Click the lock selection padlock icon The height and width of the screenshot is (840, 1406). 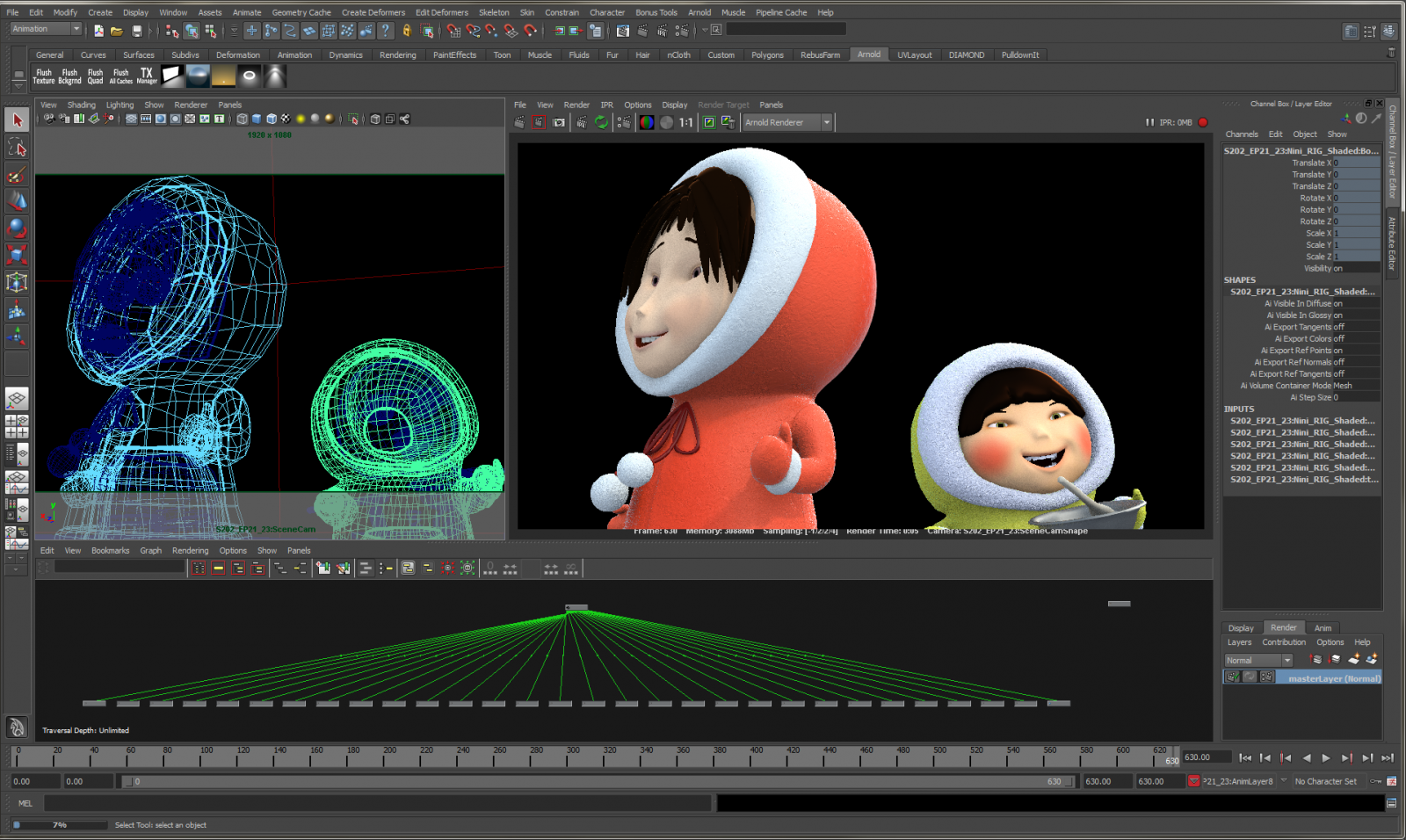click(x=407, y=31)
